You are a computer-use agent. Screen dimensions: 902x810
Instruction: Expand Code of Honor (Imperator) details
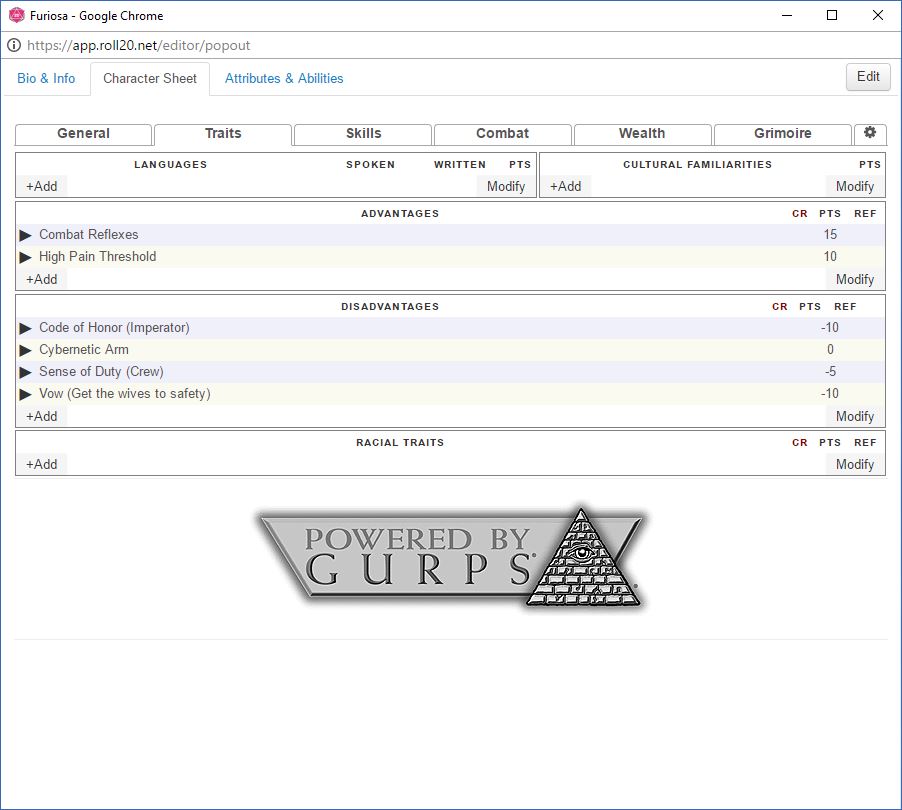(26, 328)
